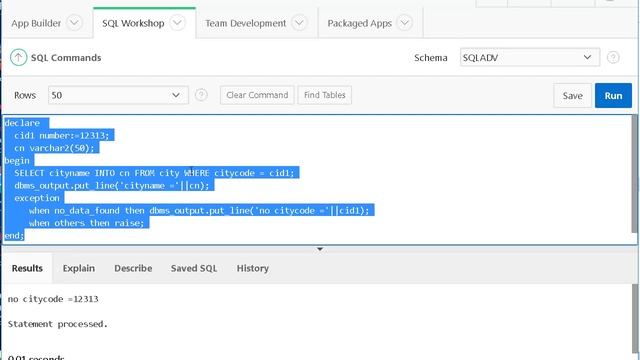Image resolution: width=640 pixels, height=360 pixels.
Task: Click the 'when no_data_found' code line
Action: [x=199, y=211]
